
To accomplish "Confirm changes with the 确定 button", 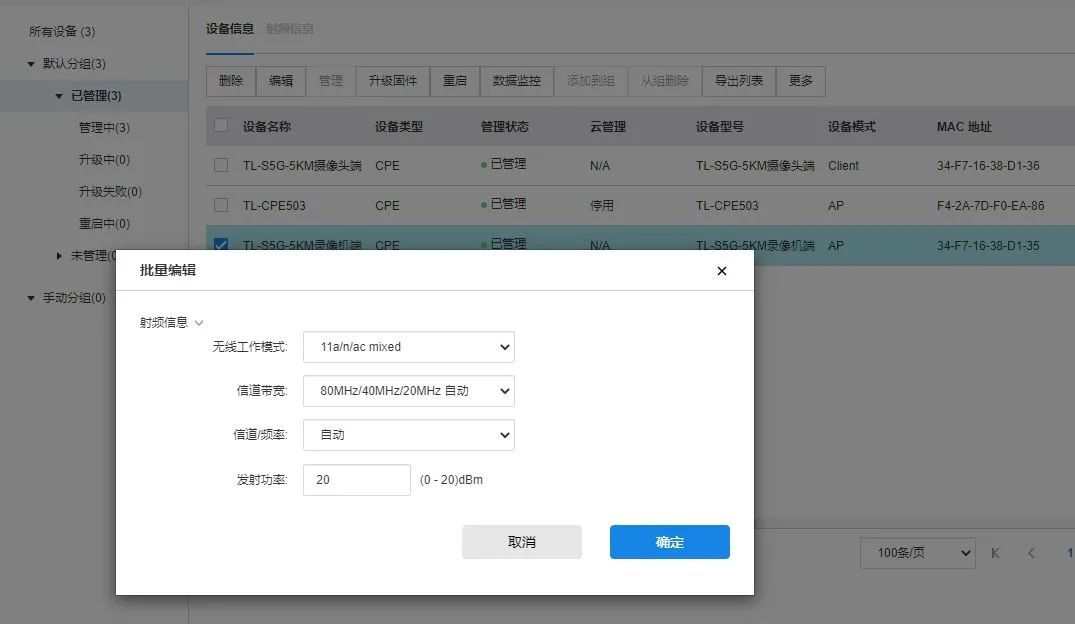I will 669,541.
